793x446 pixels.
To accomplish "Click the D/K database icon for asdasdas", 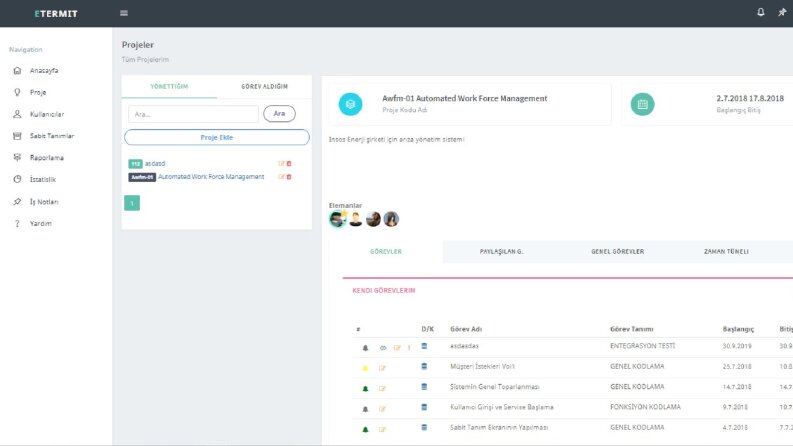I will (x=424, y=346).
